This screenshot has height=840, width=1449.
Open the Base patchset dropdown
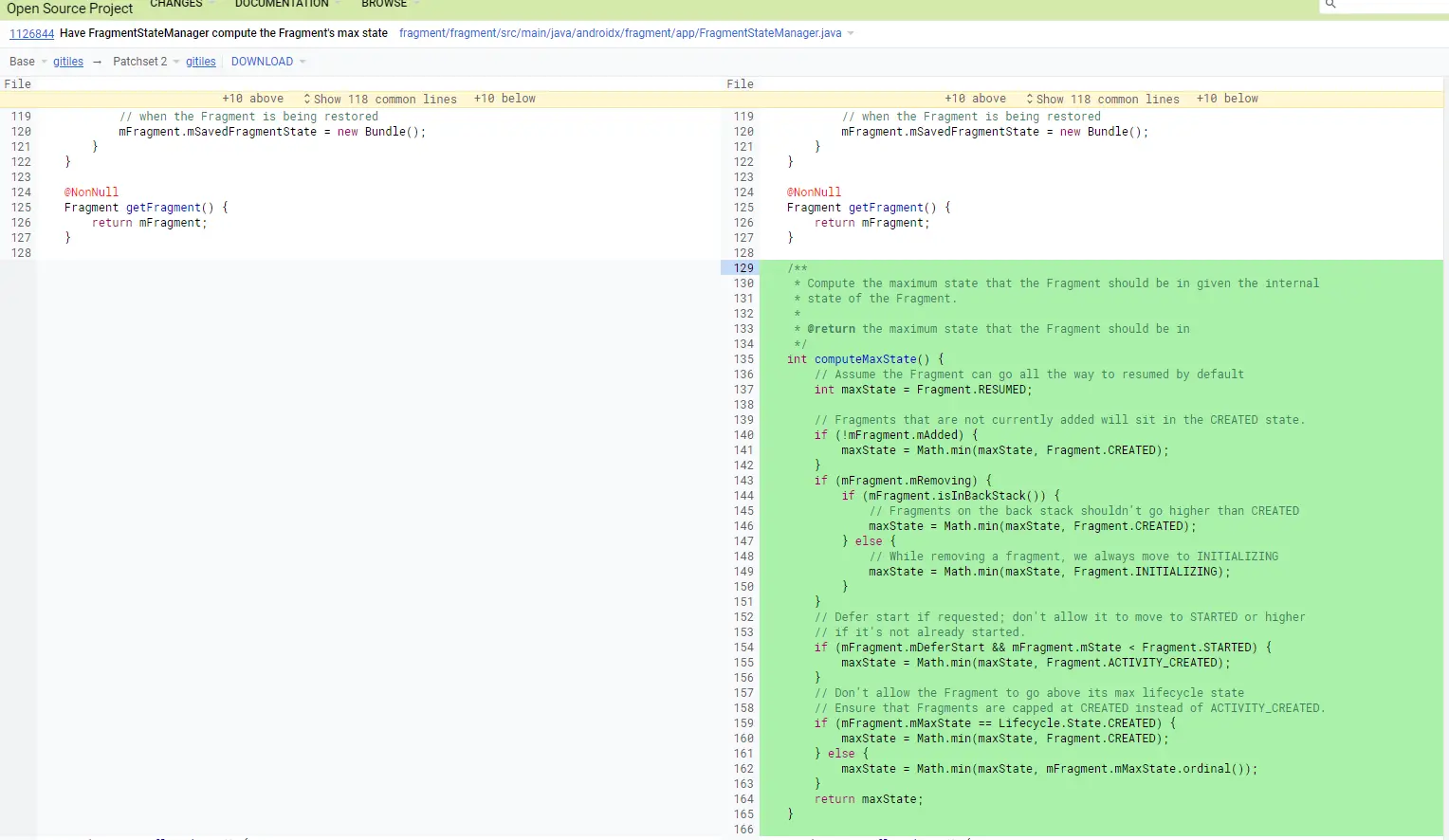(x=28, y=62)
